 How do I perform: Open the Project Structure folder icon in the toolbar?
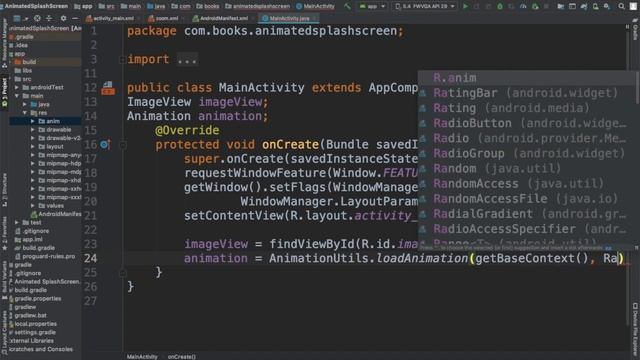(x=561, y=6)
